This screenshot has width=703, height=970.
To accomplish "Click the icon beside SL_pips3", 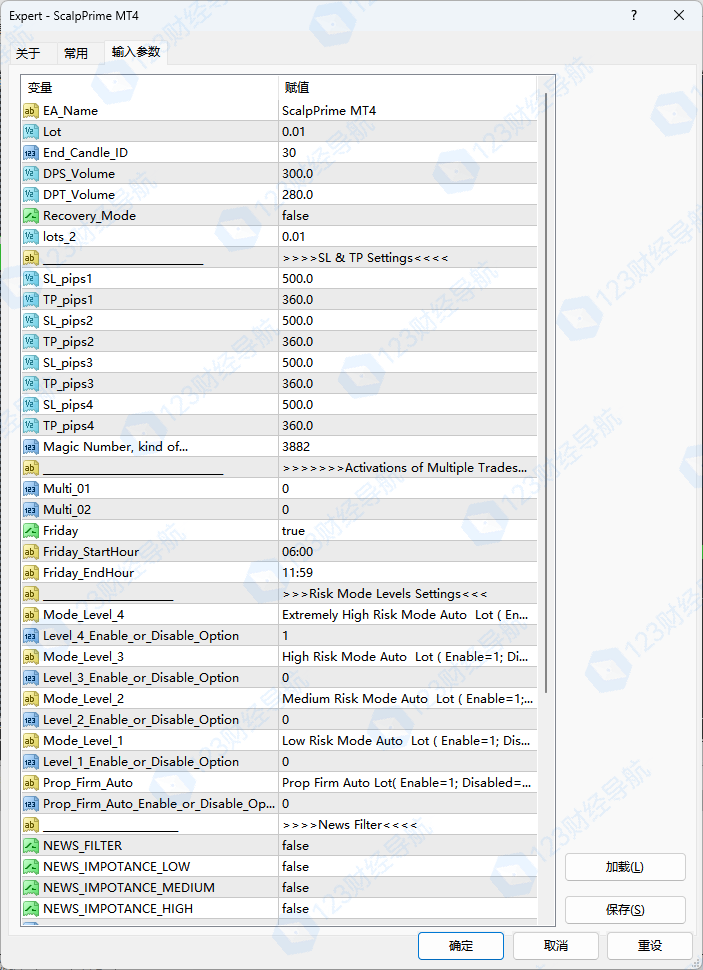I will pyautogui.click(x=31, y=363).
